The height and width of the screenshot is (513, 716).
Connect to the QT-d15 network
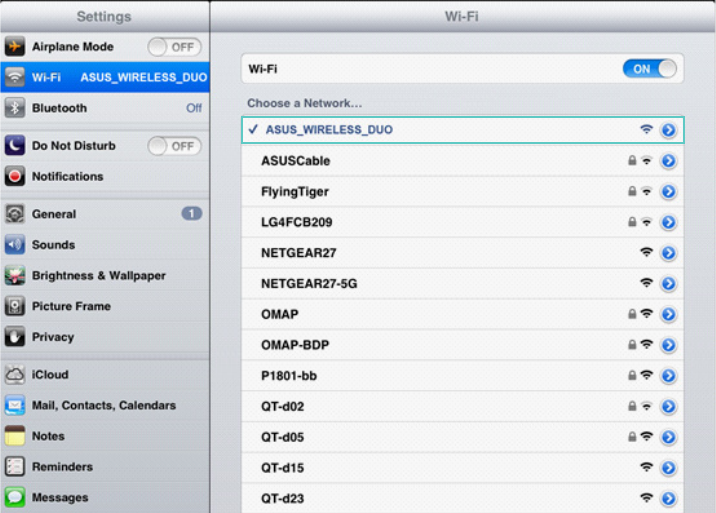click(463, 468)
